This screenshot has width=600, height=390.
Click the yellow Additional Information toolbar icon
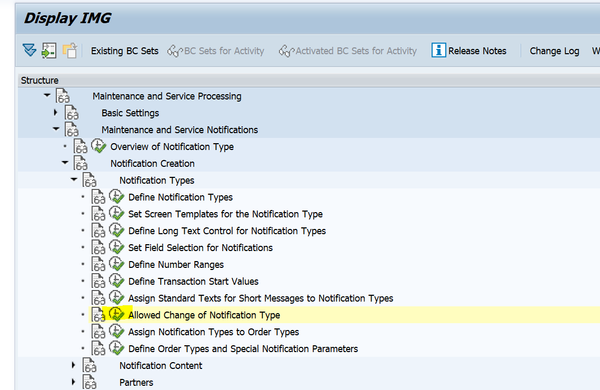pos(70,51)
